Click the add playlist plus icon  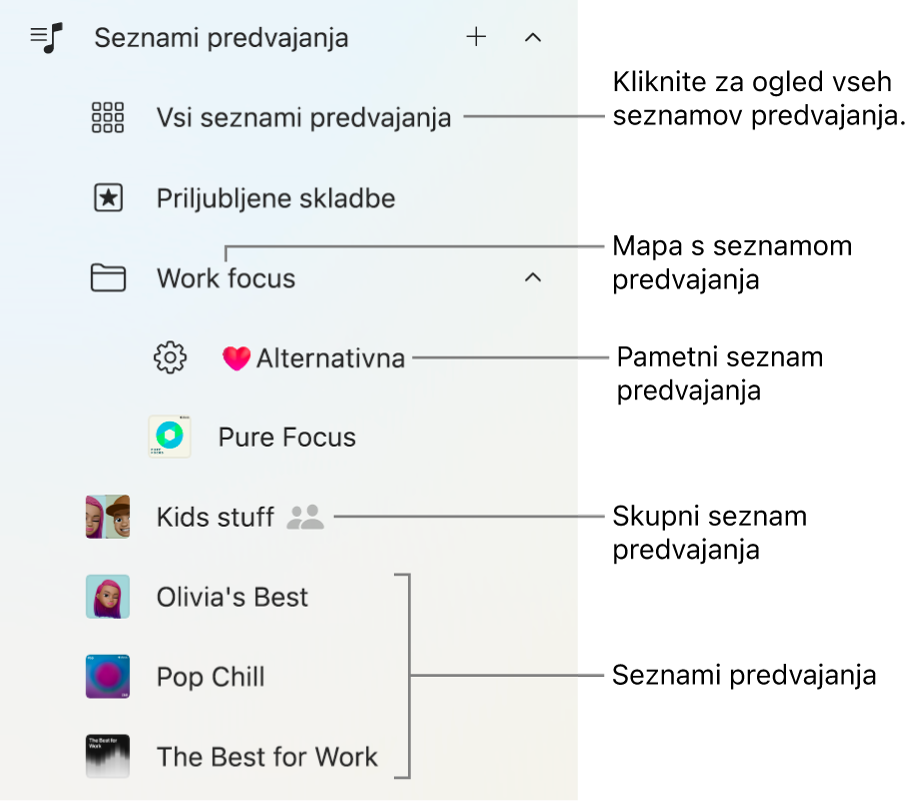[x=476, y=37]
